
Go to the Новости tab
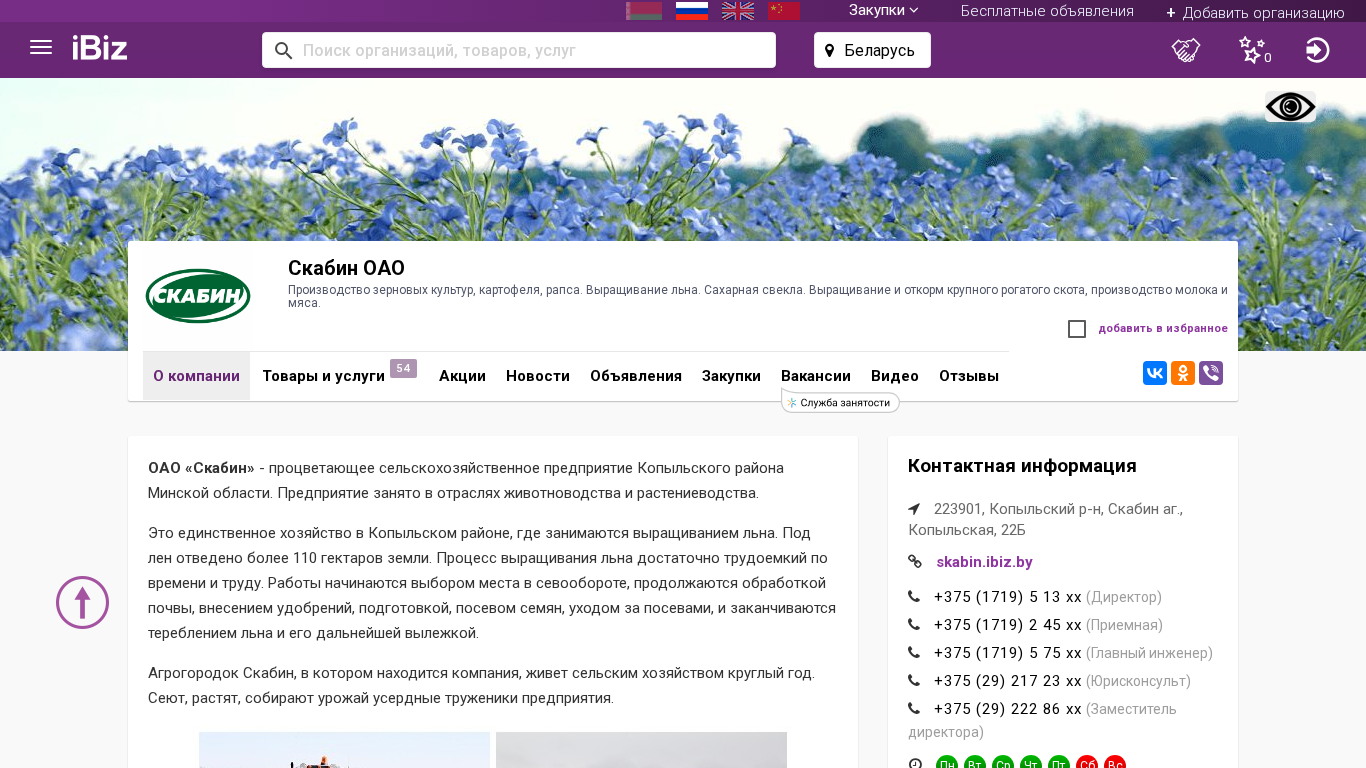(x=538, y=376)
